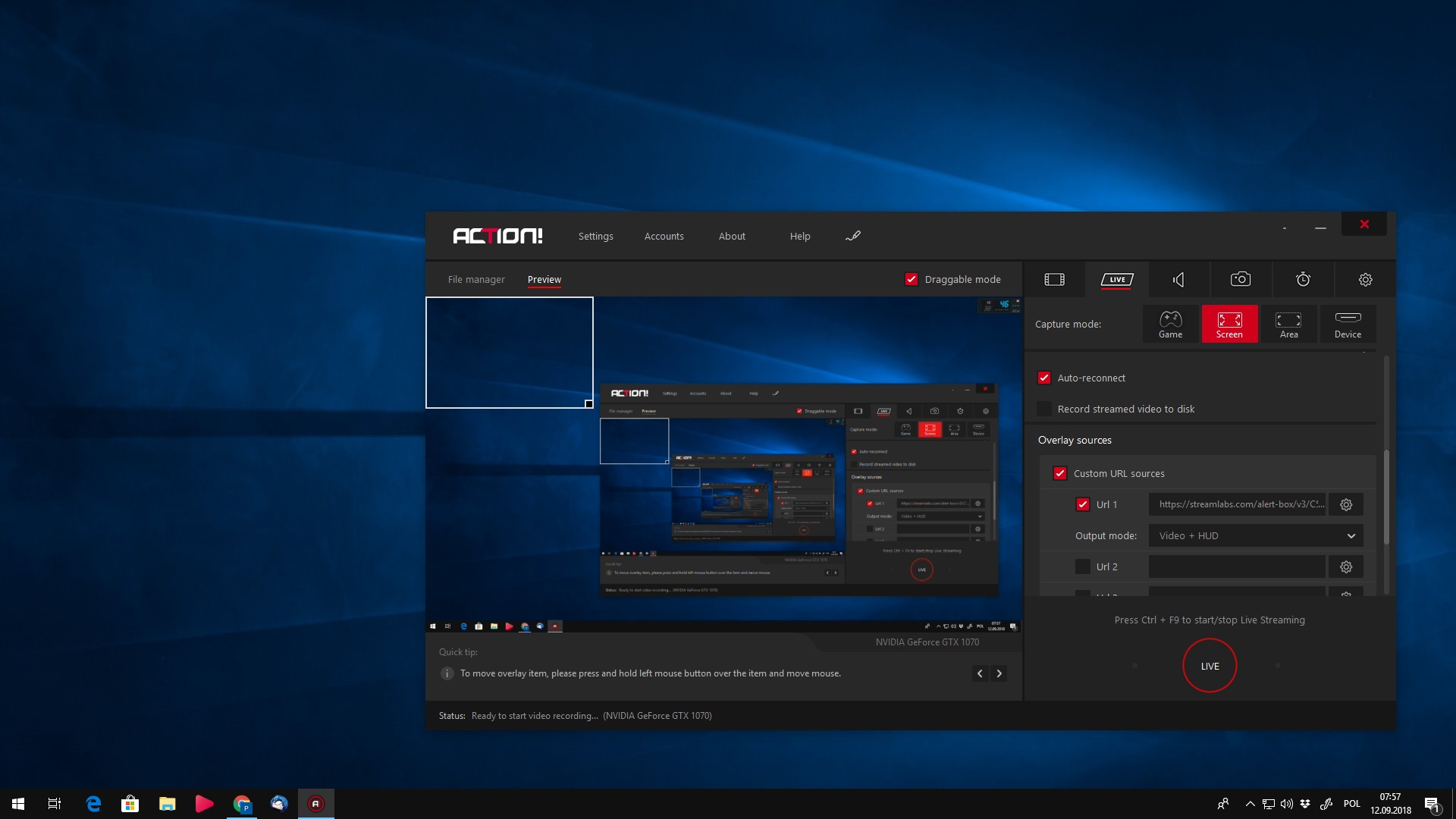Toggle Draggable mode checkbox

[912, 280]
